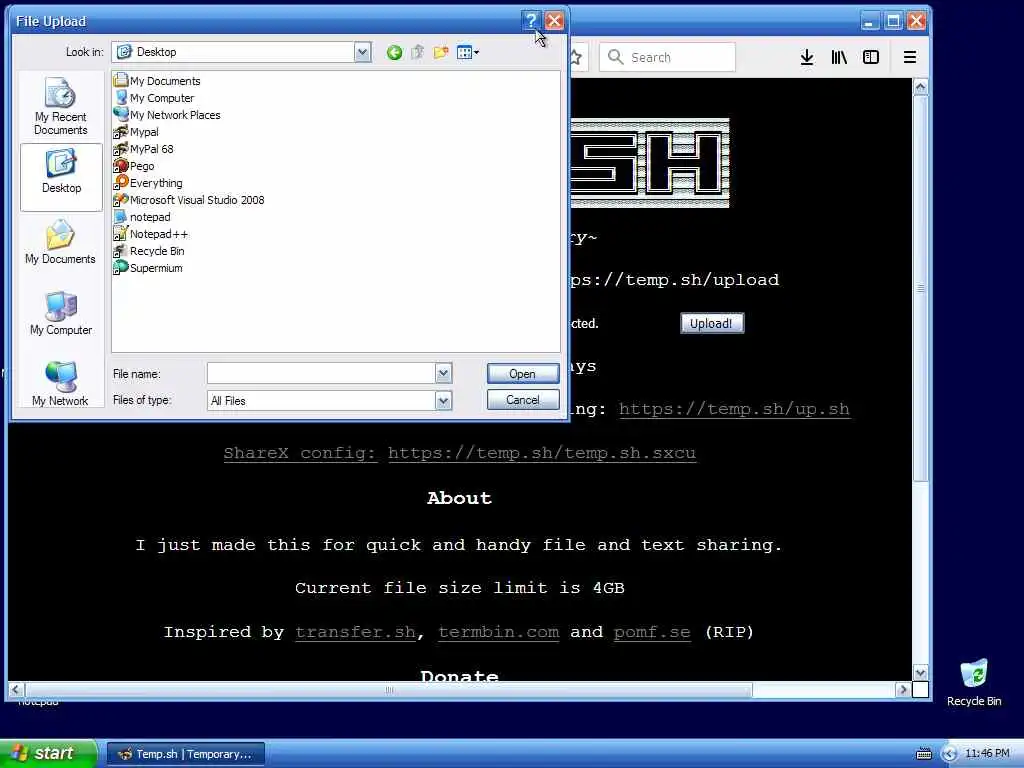Click the Up One Level folder icon
The image size is (1024, 768).
(417, 53)
